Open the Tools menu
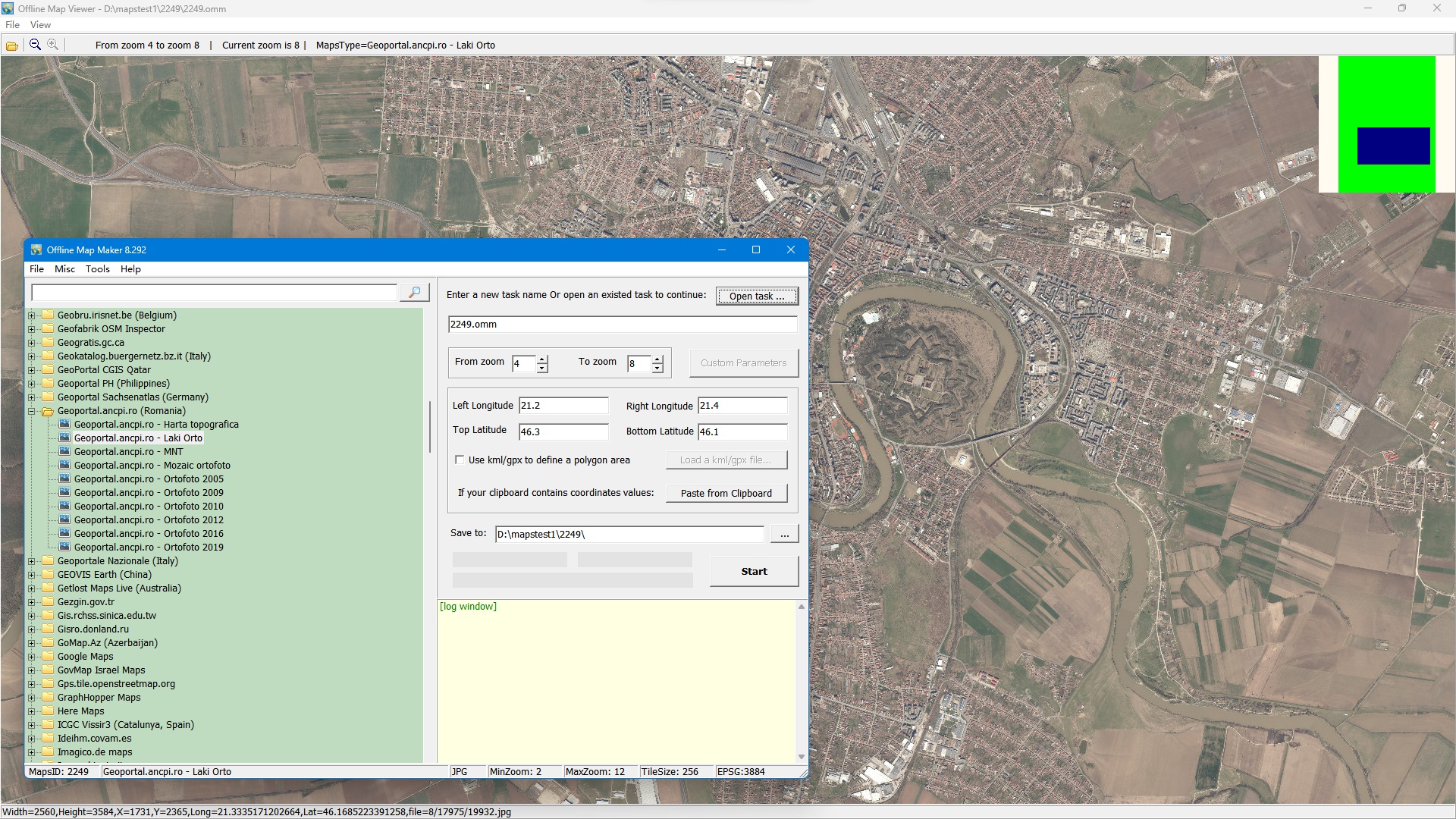The width and height of the screenshot is (1456, 819). pyautogui.click(x=97, y=269)
